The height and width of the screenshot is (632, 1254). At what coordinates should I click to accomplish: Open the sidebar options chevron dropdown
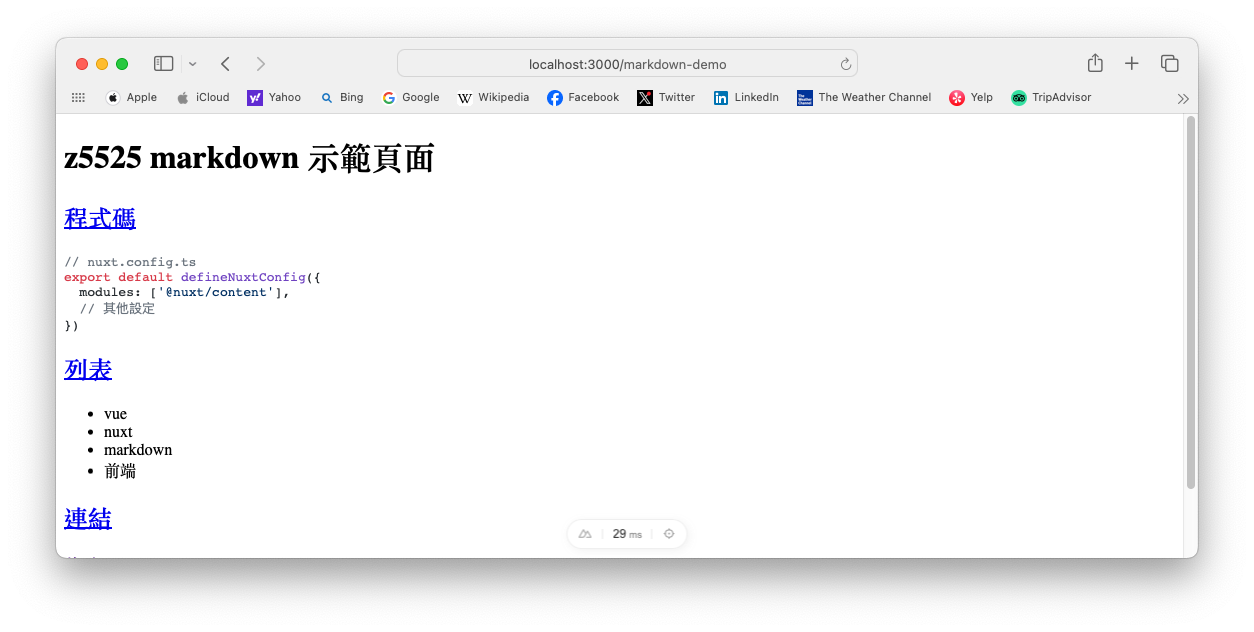point(192,62)
